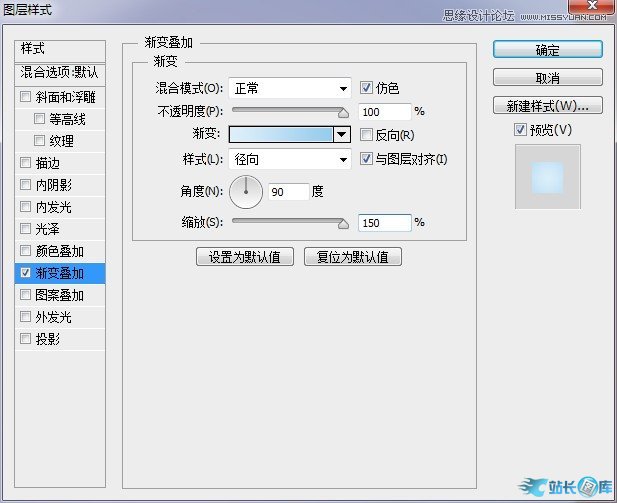Select the 内阴影 list entry
Screen dimensions: 617x503
pyautogui.click(x=60, y=185)
